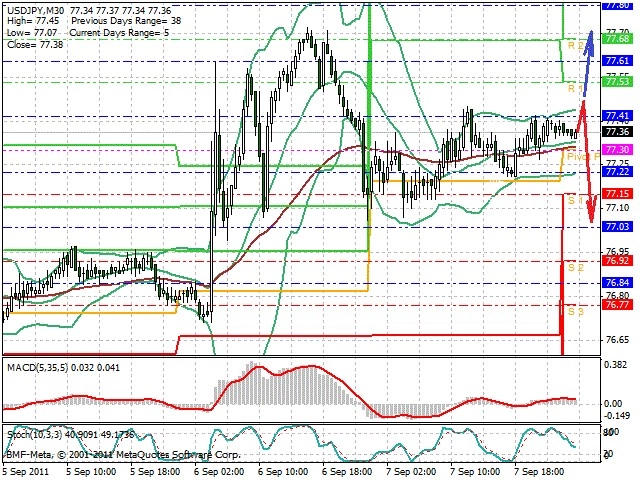The image size is (640, 480).
Task: Click the 7 Sep 10:00 time marker
Action: [476, 472]
